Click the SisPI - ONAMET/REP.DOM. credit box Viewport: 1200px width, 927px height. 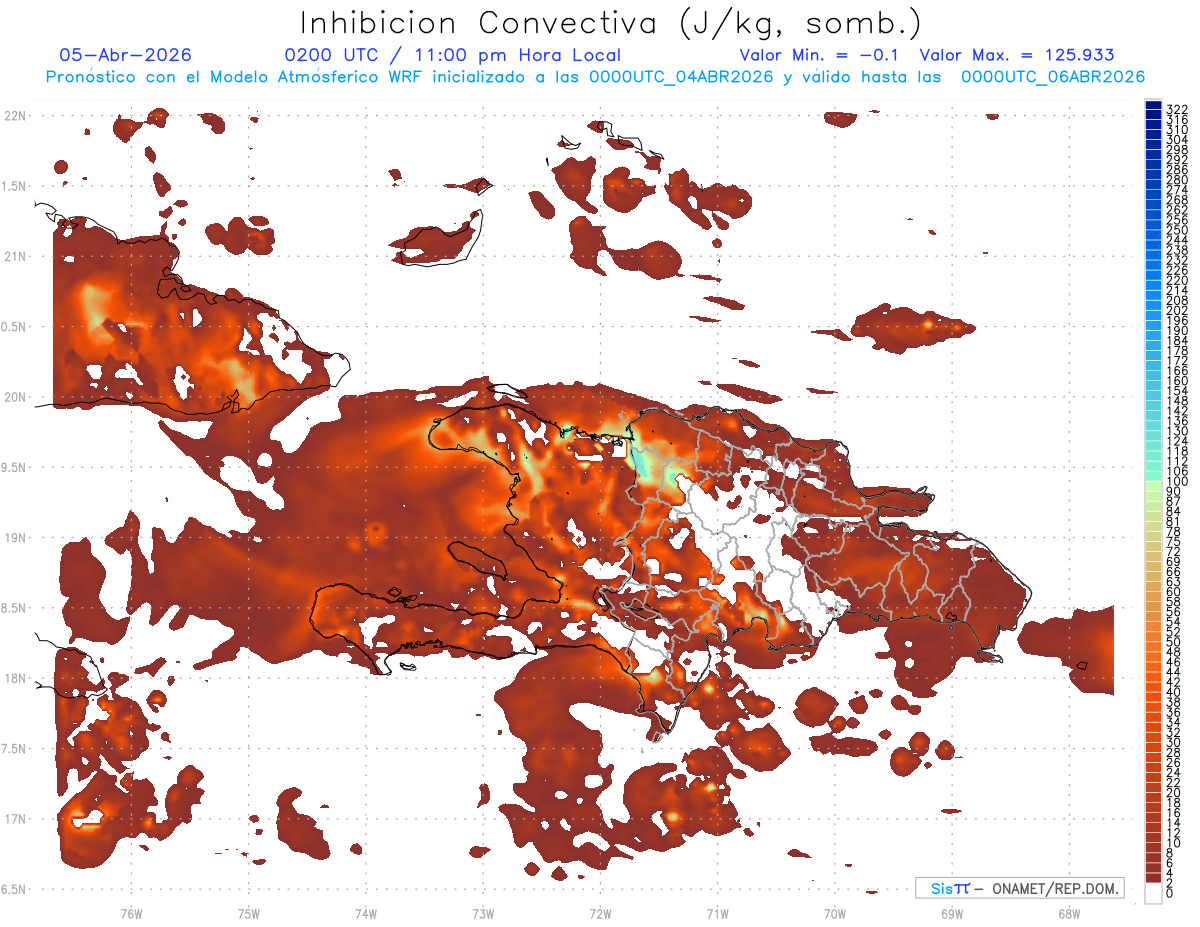click(1019, 888)
